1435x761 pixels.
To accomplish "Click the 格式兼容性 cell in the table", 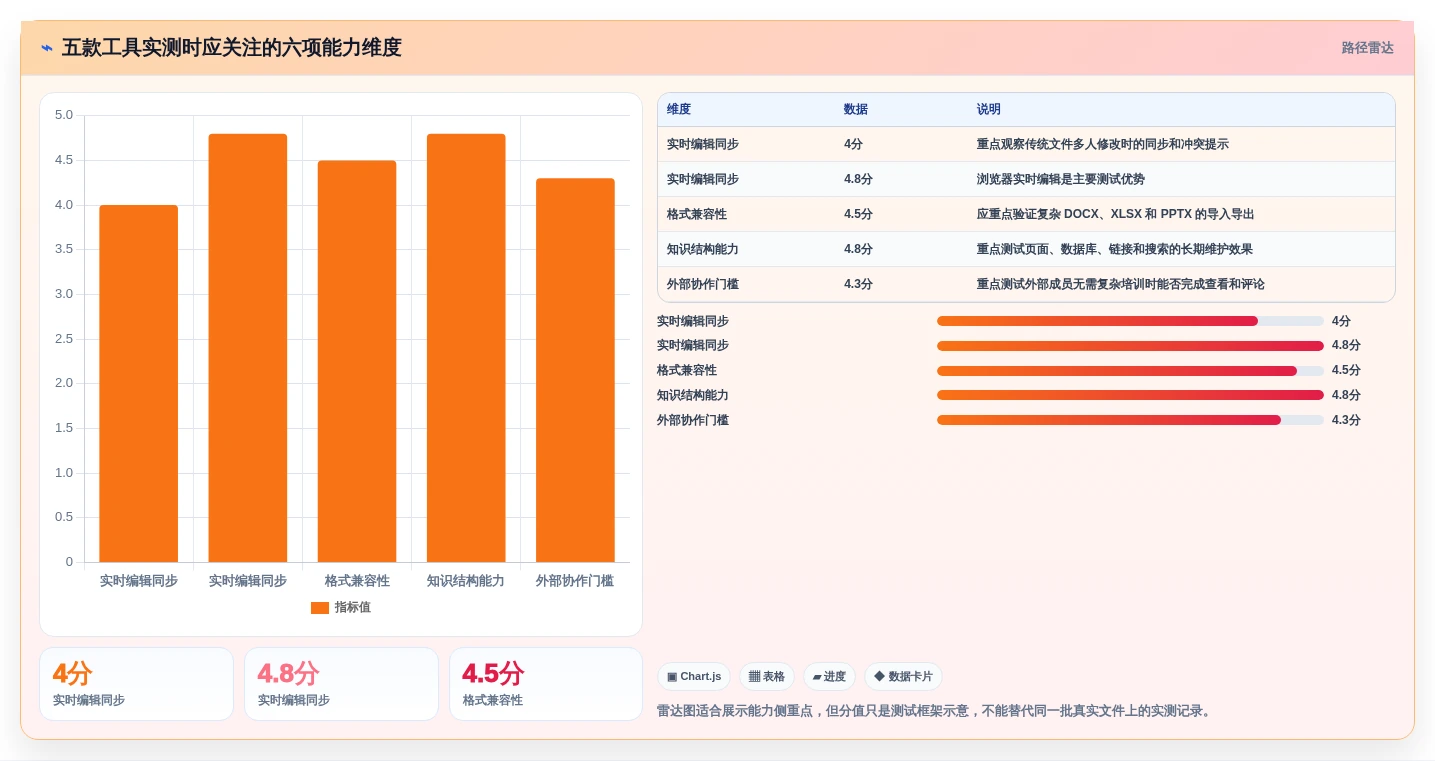I will [697, 215].
